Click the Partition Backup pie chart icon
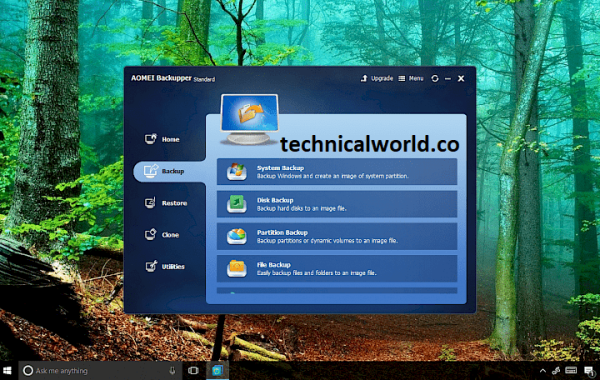Viewport: 600px width, 380px height. coord(236,236)
